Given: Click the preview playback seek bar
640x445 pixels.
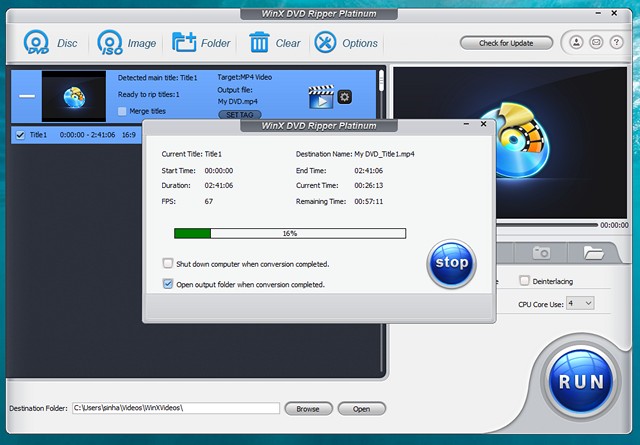Looking at the screenshot, I should 547,225.
